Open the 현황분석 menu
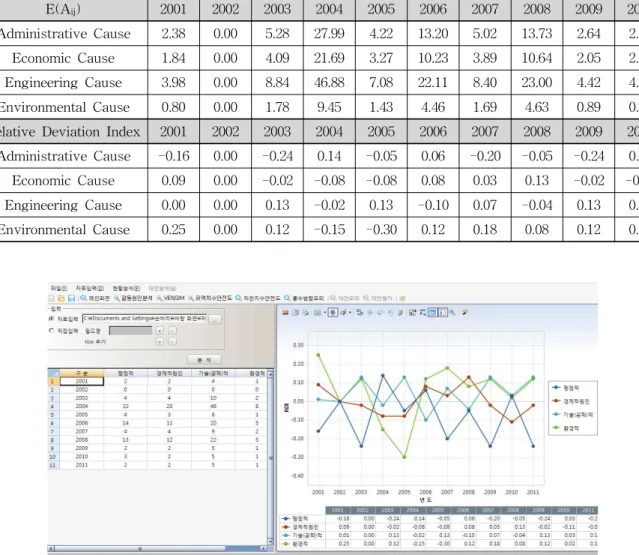Image resolution: width=639 pixels, height=555 pixels. pyautogui.click(x=126, y=288)
